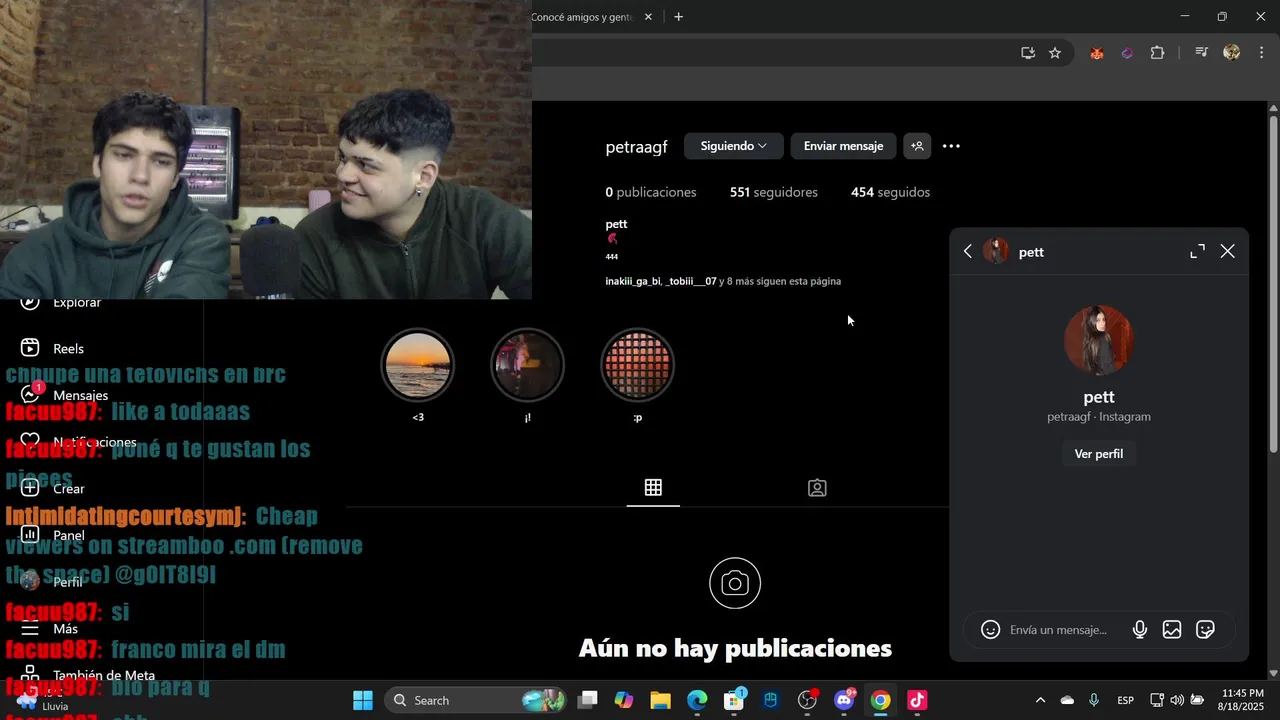Image resolution: width=1280 pixels, height=720 pixels.
Task: Open the 454 seguidos list
Action: pos(890,192)
